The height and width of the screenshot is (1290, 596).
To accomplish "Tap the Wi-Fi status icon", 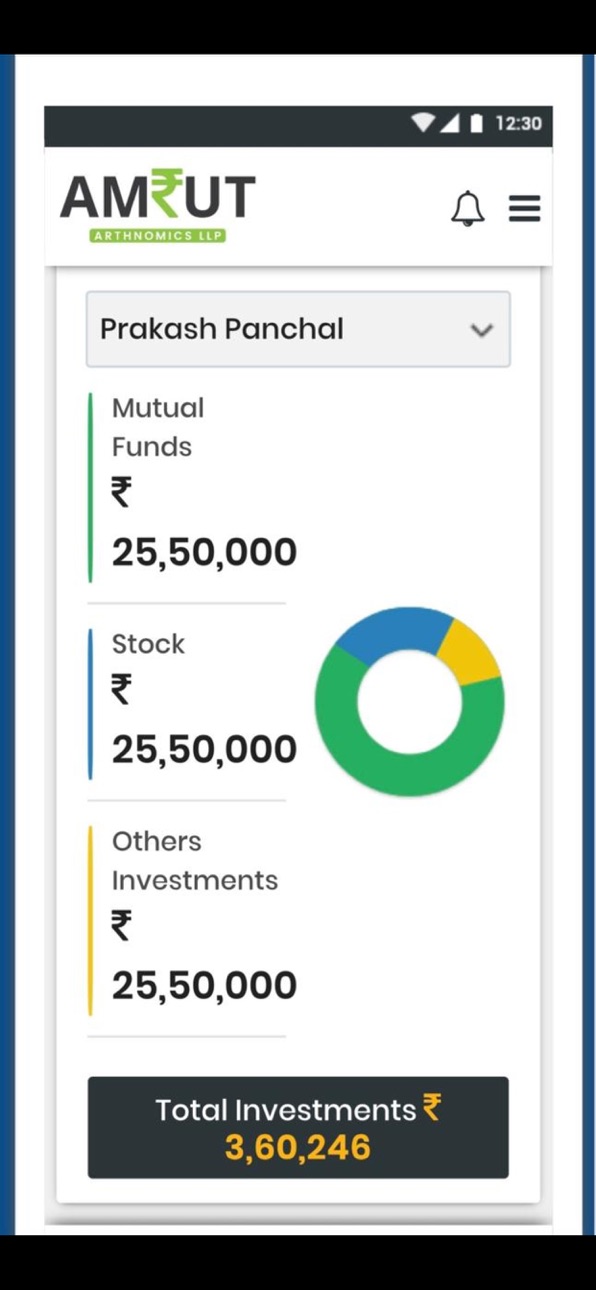I will pyautogui.click(x=423, y=123).
